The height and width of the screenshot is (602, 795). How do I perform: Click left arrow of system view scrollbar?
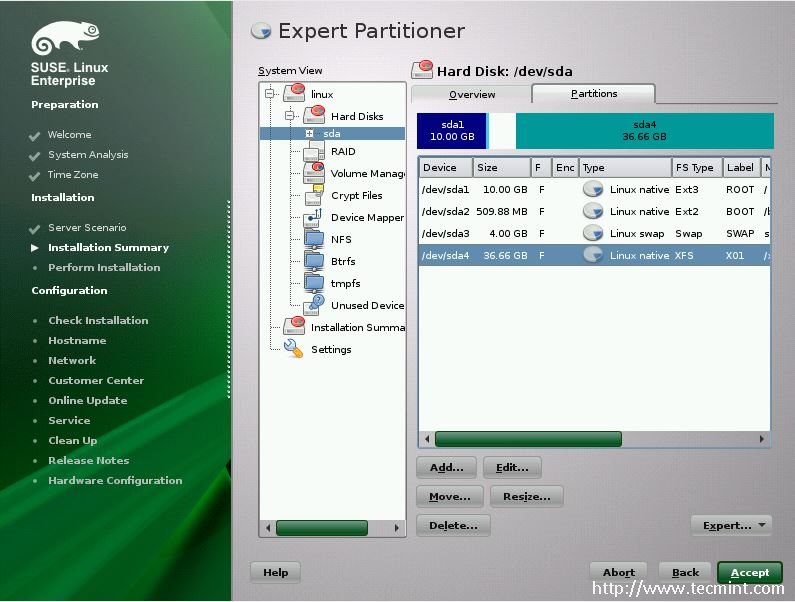(x=268, y=528)
